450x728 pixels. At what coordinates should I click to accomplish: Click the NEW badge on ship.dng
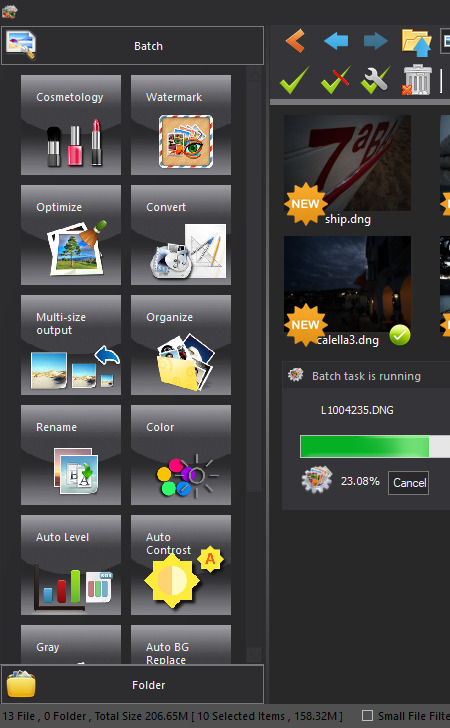[x=306, y=204]
